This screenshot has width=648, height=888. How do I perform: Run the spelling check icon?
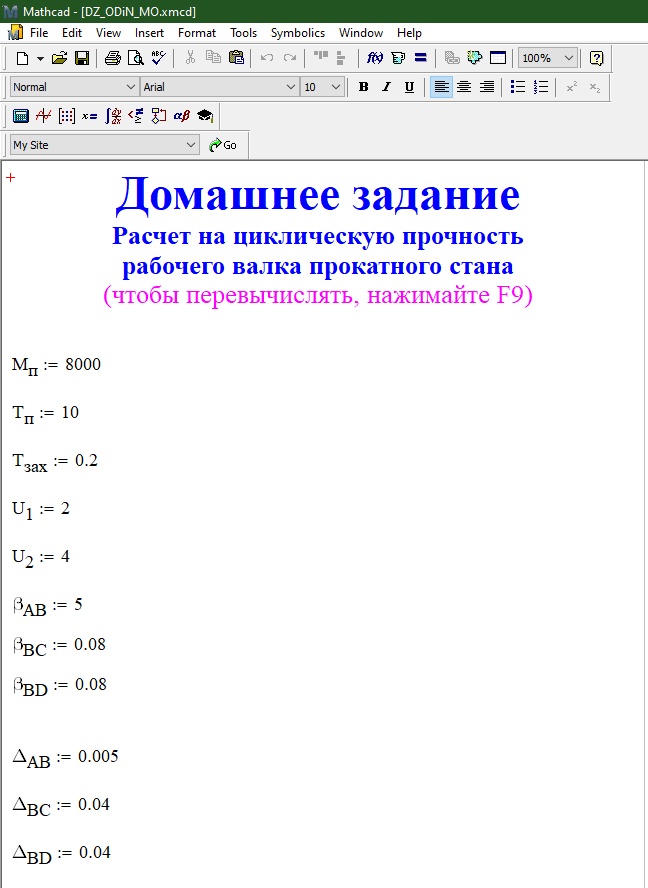(158, 58)
